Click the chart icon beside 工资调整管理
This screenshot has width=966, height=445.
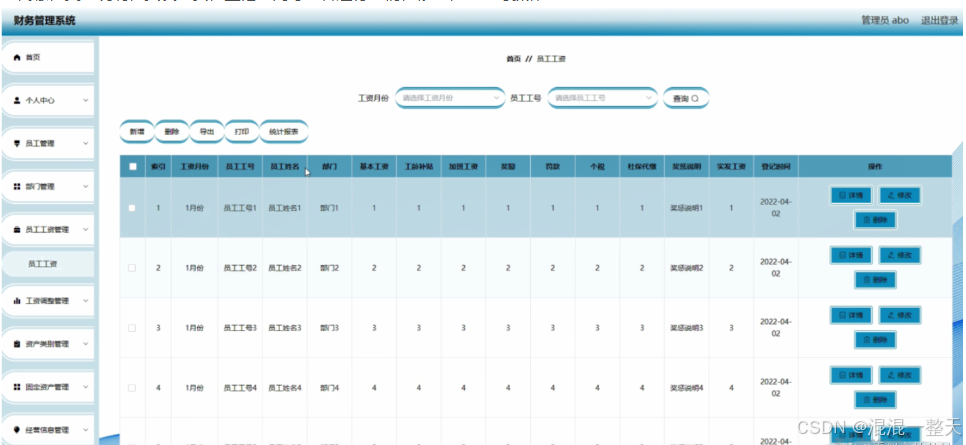tap(17, 301)
